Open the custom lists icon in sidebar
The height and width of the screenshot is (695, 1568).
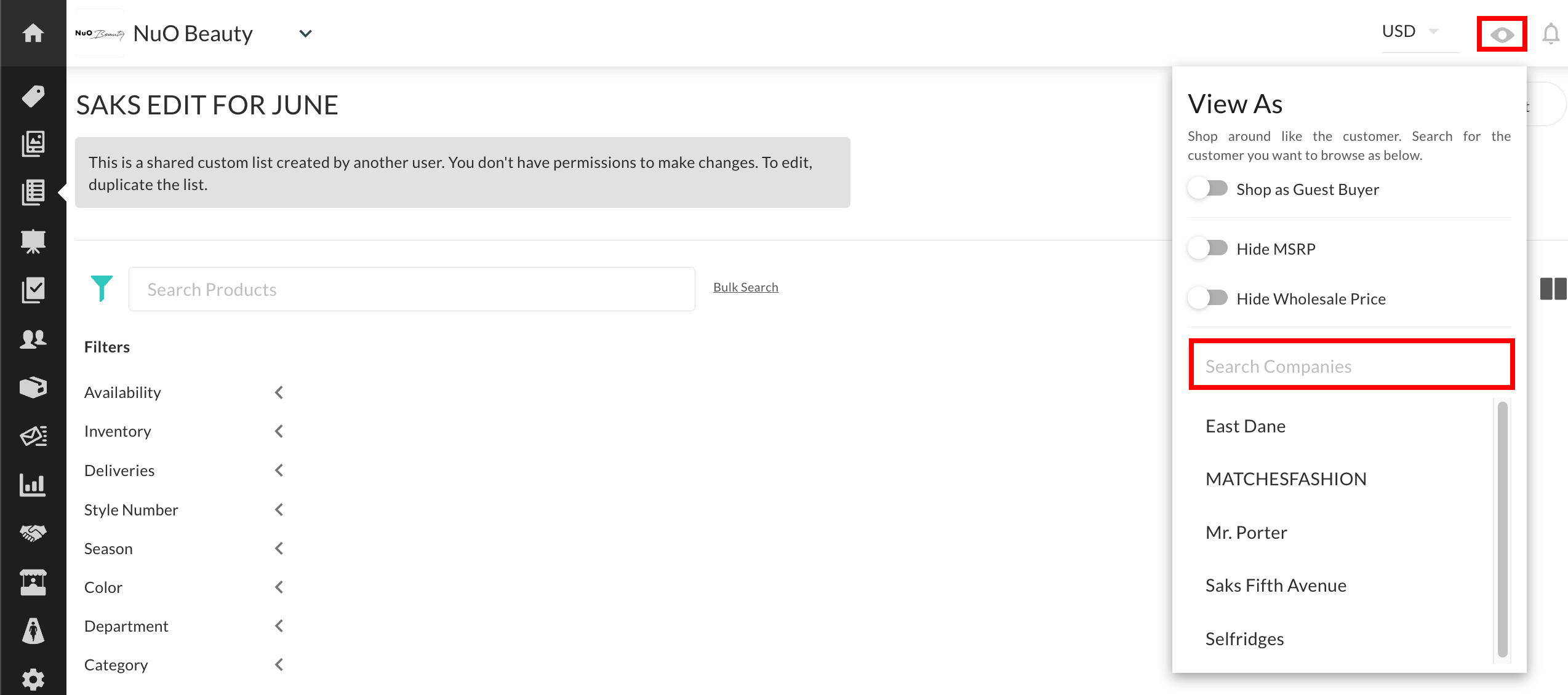33,193
